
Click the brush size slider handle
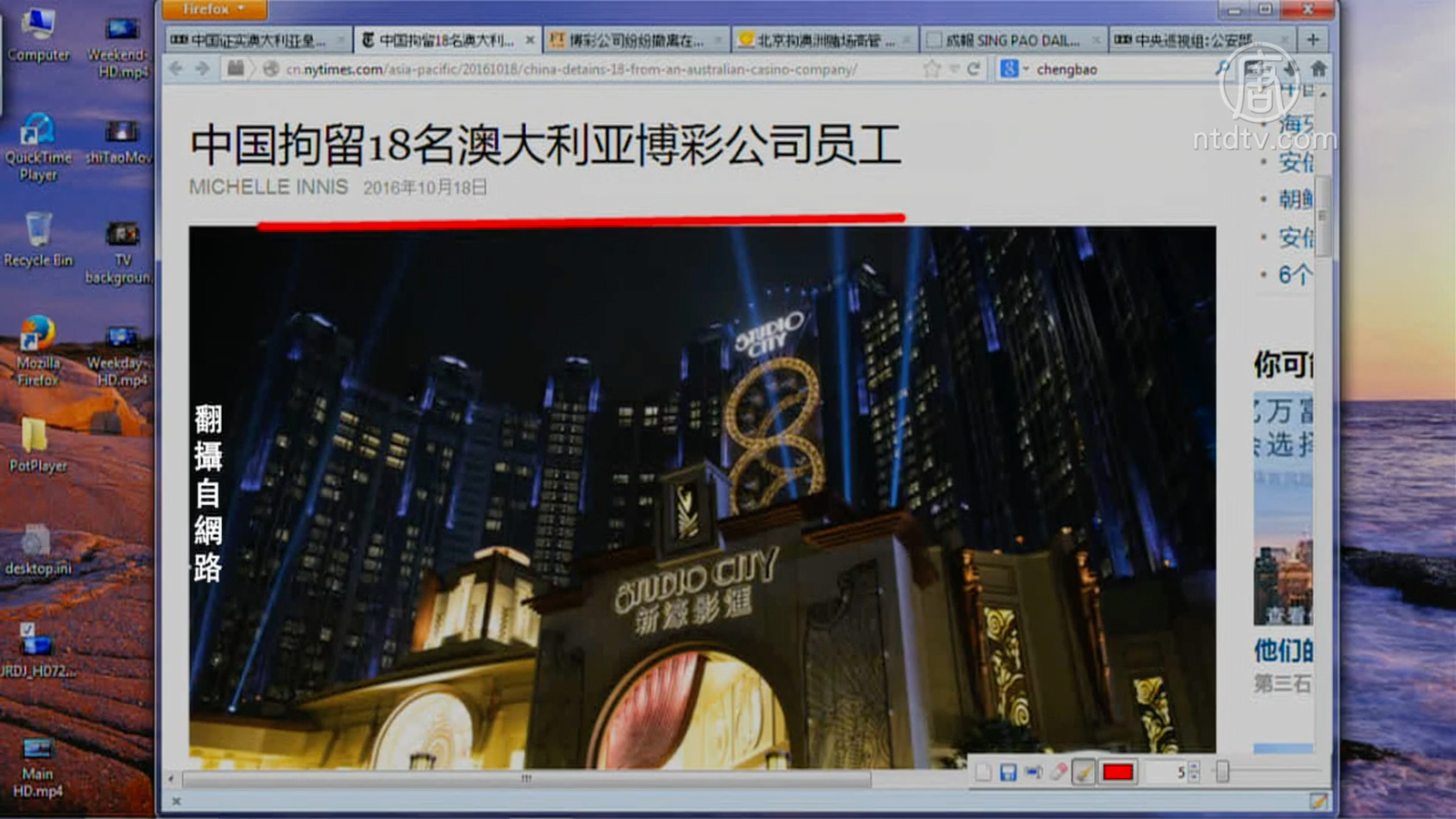1222,773
